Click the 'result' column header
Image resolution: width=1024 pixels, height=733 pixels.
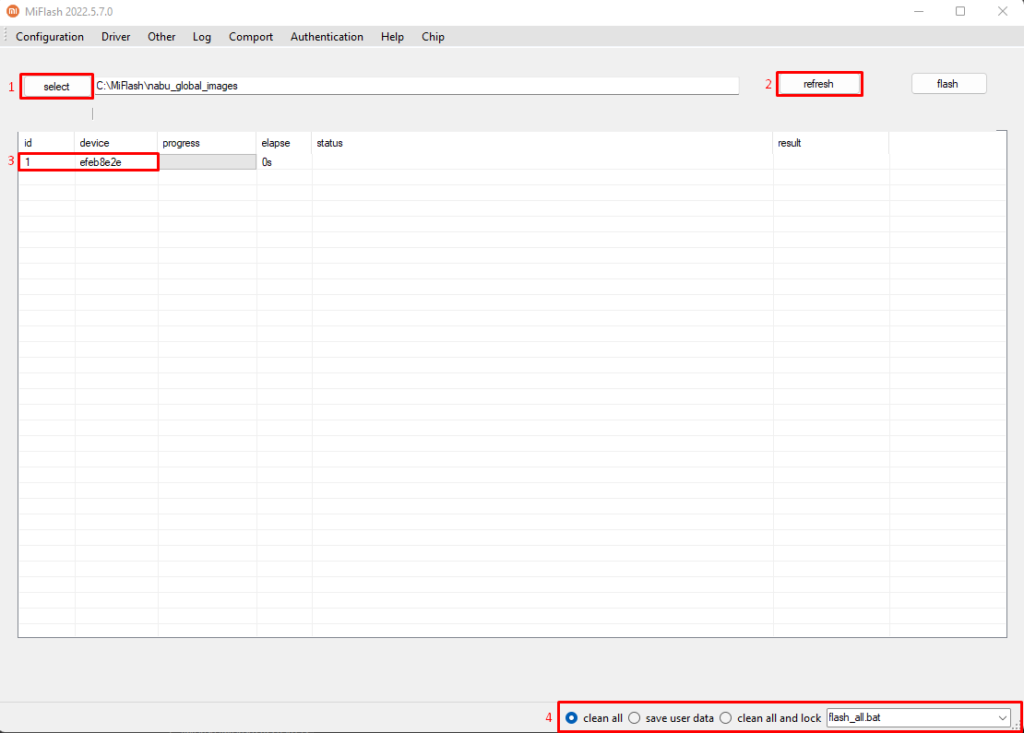point(831,142)
